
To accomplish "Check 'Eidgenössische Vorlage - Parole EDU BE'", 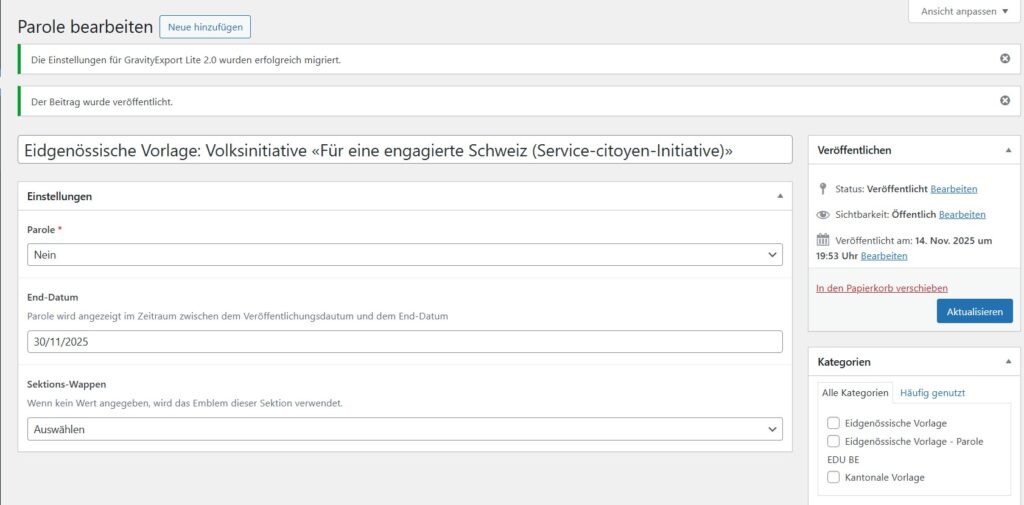I will [x=833, y=441].
